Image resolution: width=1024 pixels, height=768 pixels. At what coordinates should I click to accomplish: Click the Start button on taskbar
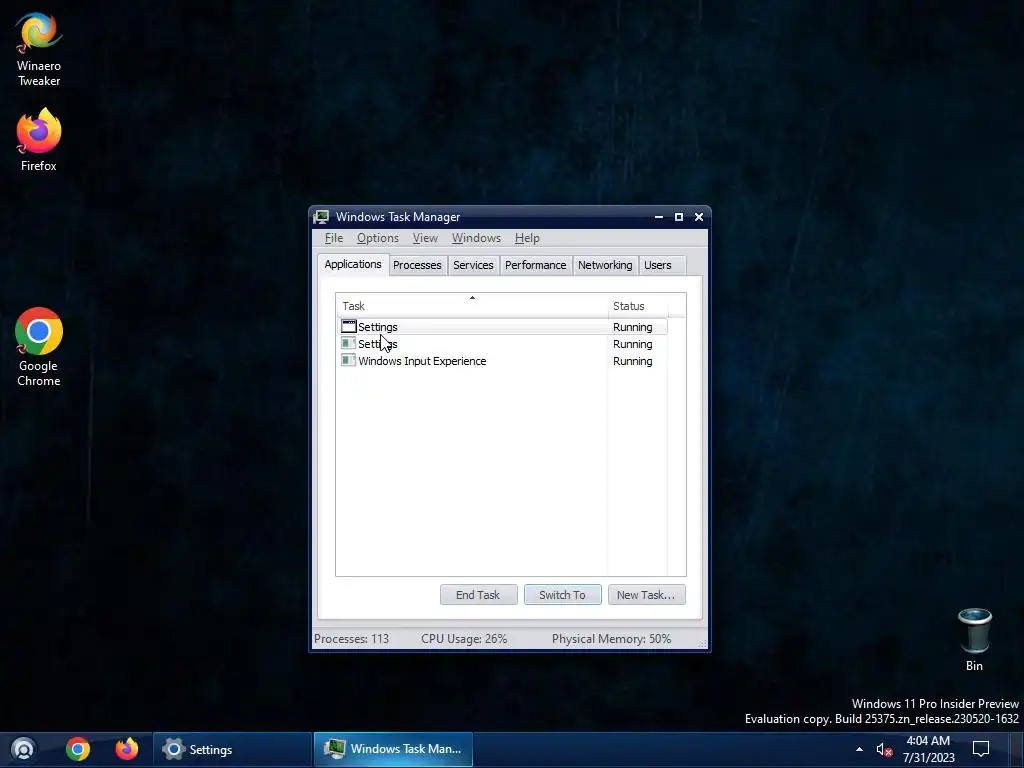tap(23, 749)
